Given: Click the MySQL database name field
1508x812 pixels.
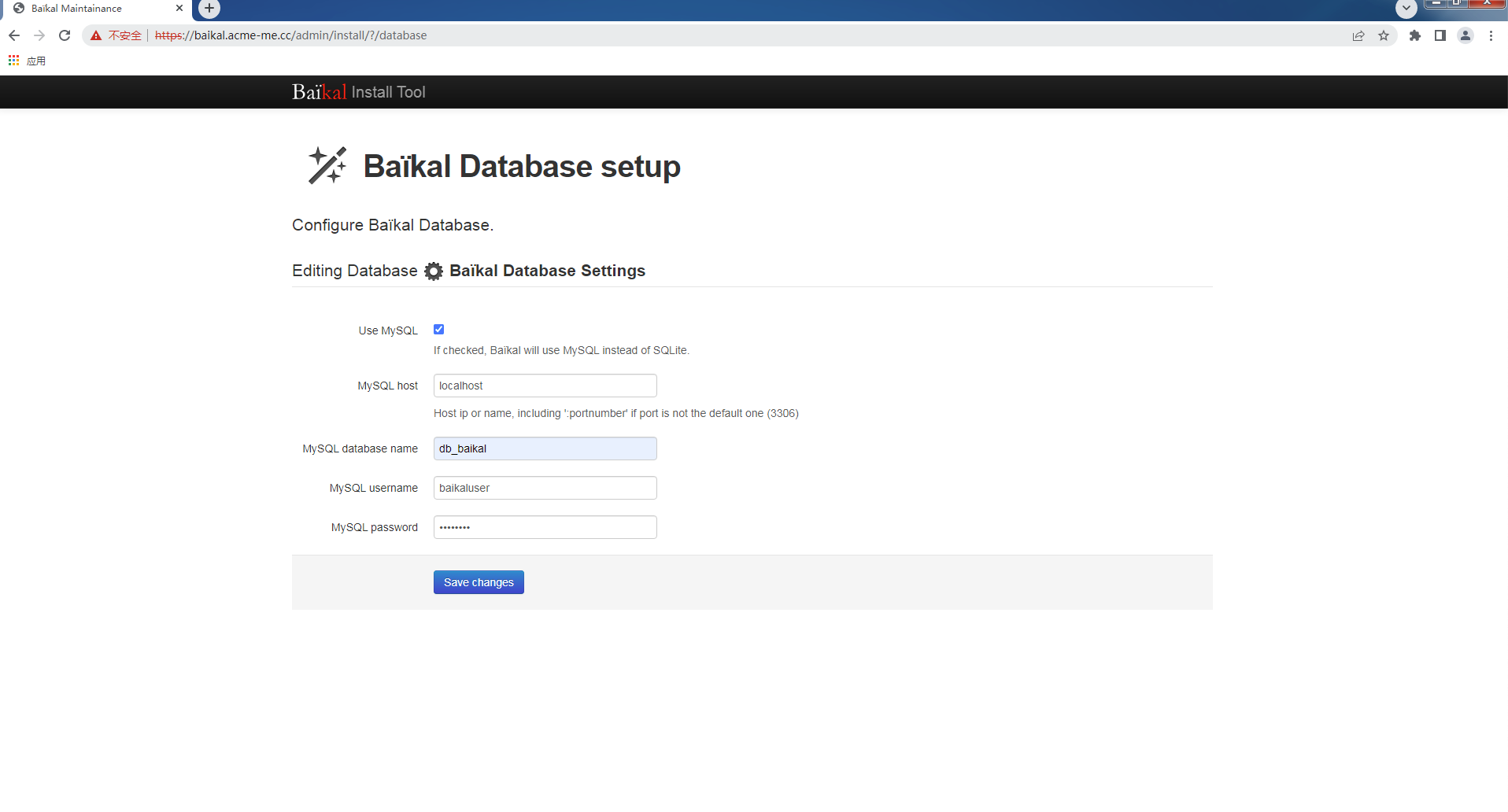Looking at the screenshot, I should [545, 448].
